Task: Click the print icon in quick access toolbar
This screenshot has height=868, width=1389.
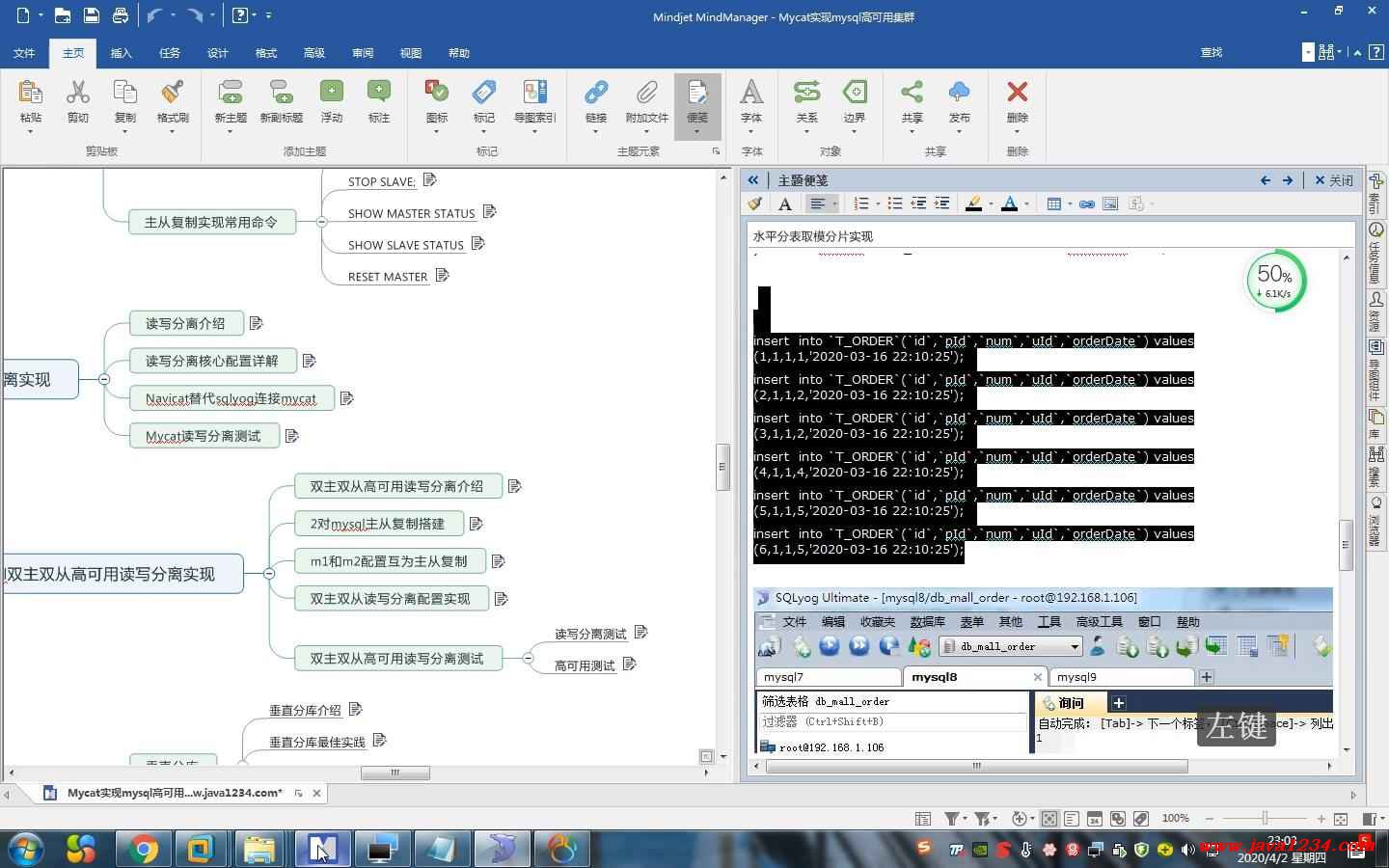Action: (120, 15)
